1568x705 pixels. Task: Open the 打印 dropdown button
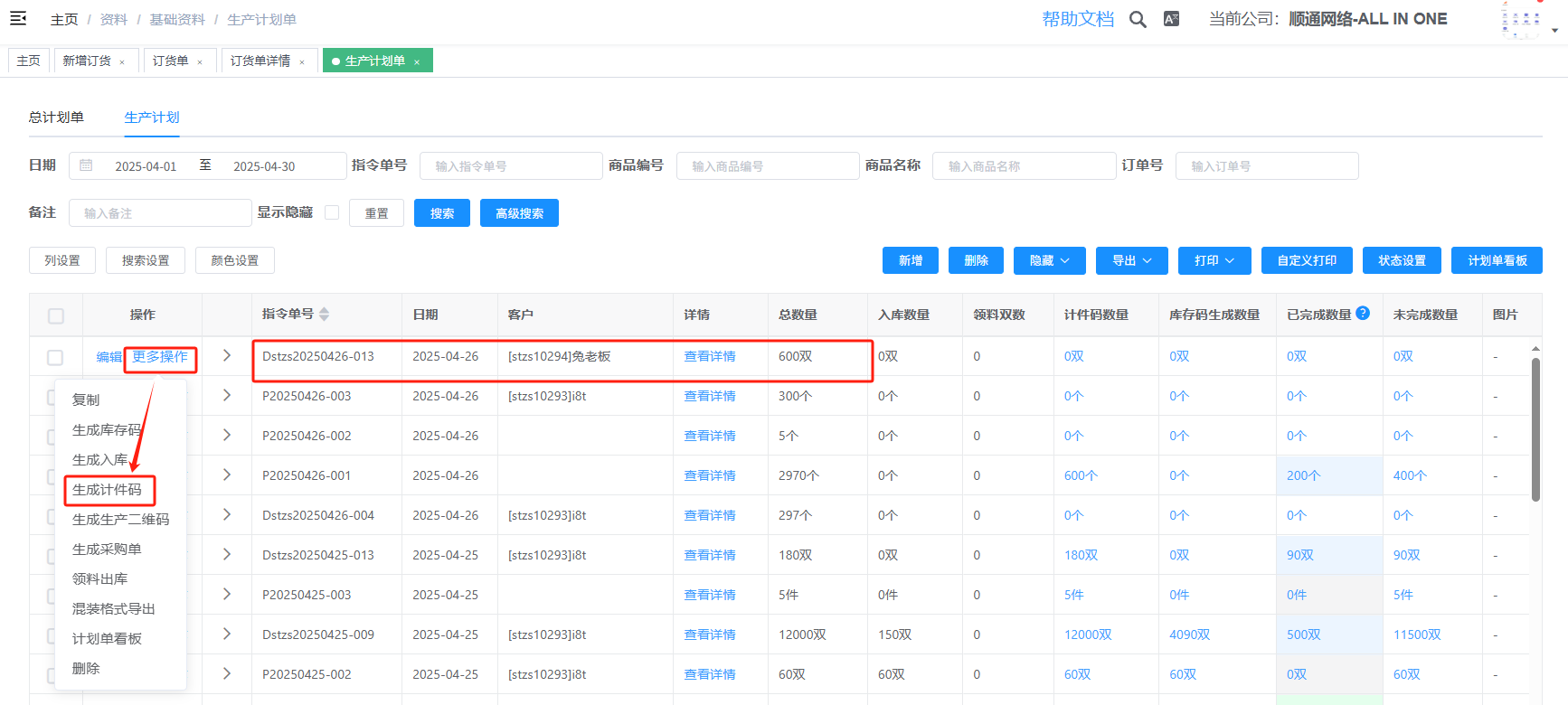coord(1214,260)
